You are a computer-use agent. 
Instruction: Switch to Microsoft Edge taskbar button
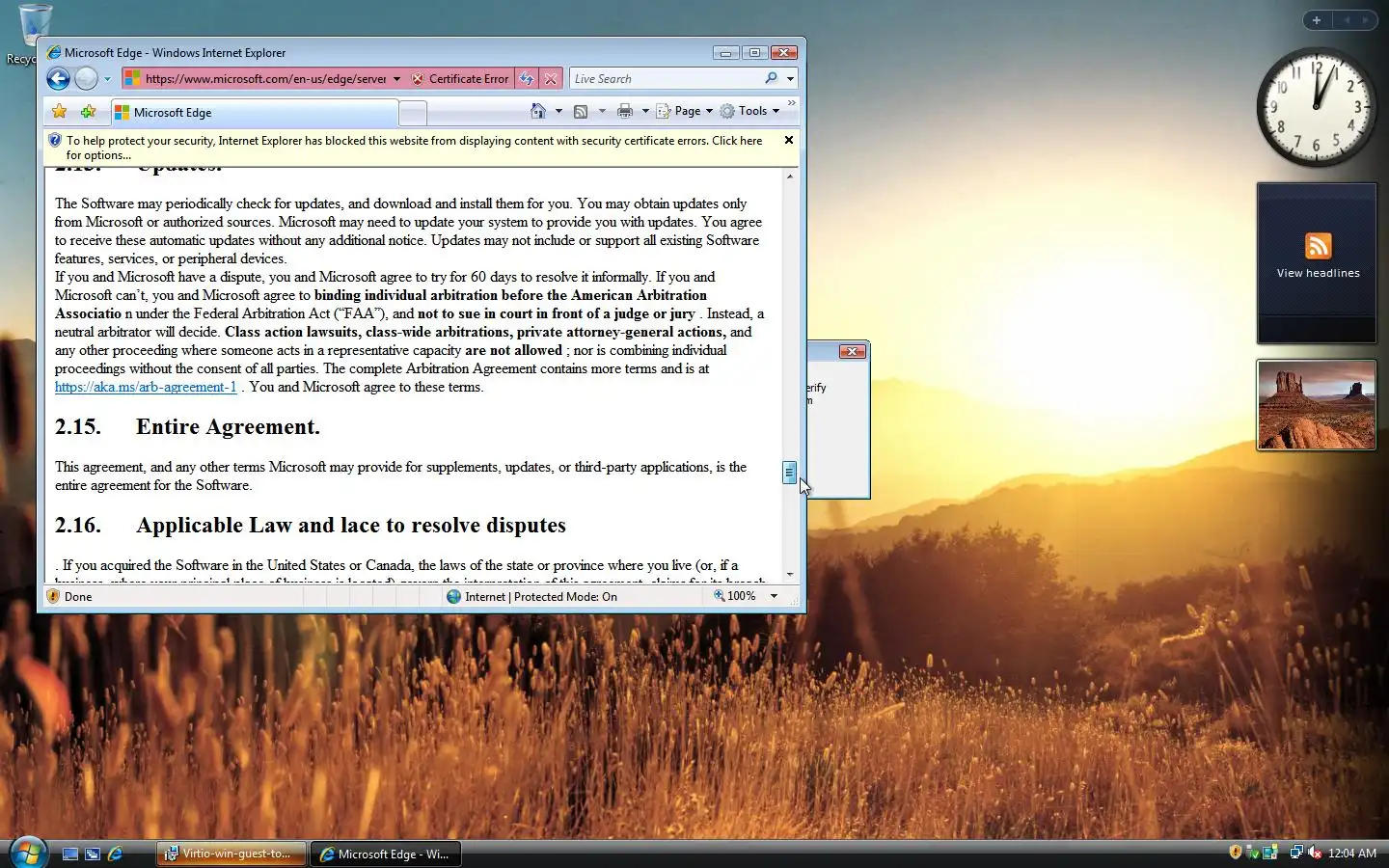click(x=387, y=854)
